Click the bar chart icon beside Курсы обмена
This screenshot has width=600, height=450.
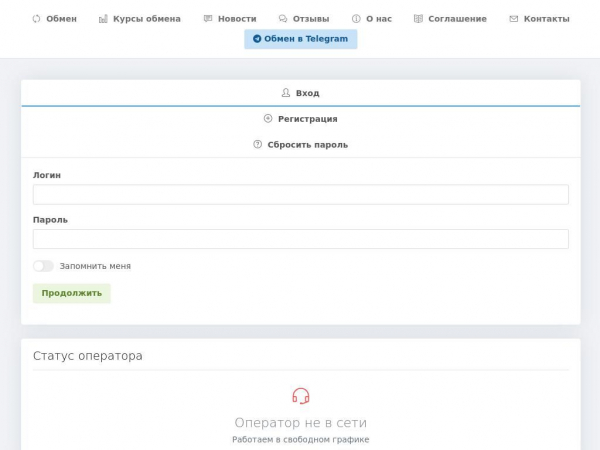(103, 19)
